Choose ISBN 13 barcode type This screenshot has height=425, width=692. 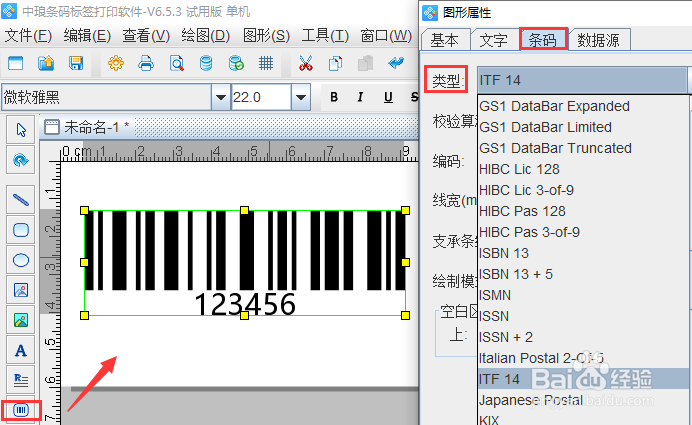point(583,253)
